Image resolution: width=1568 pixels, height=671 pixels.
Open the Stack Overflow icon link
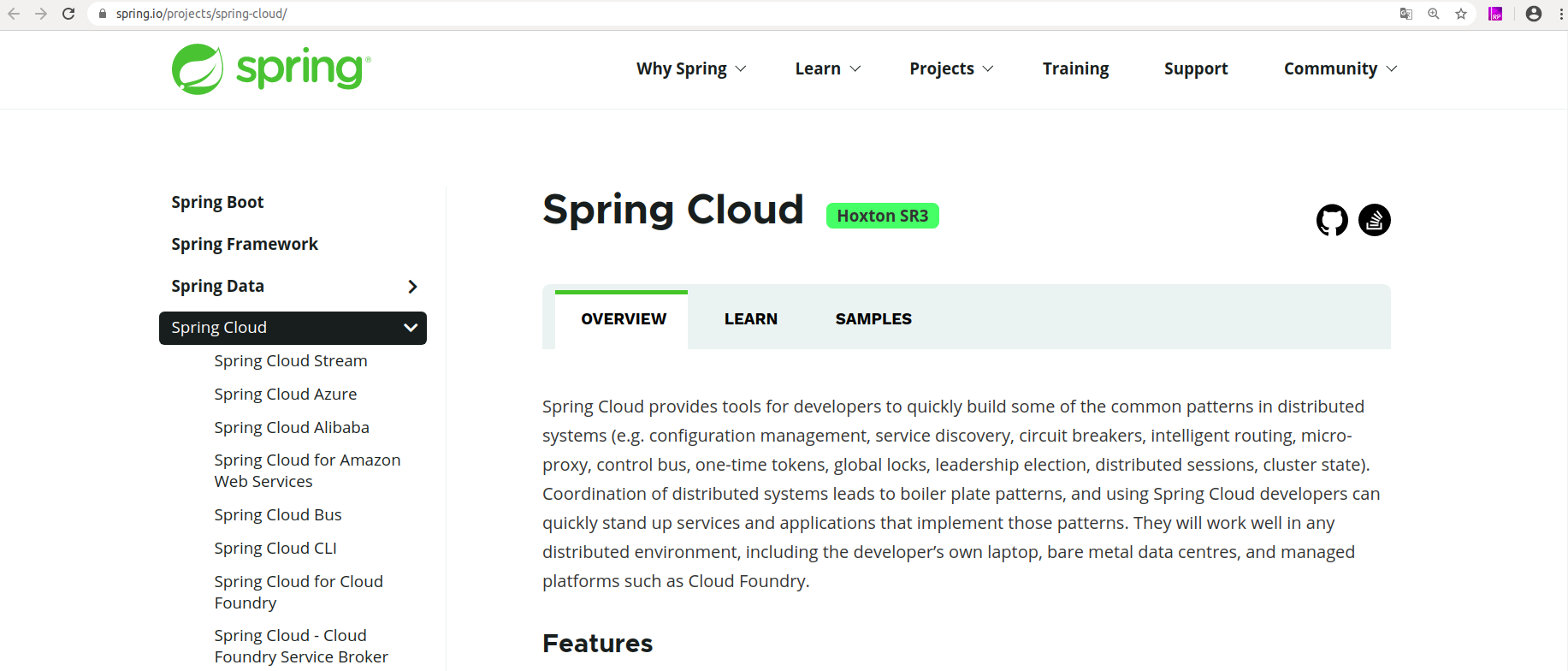(x=1375, y=220)
